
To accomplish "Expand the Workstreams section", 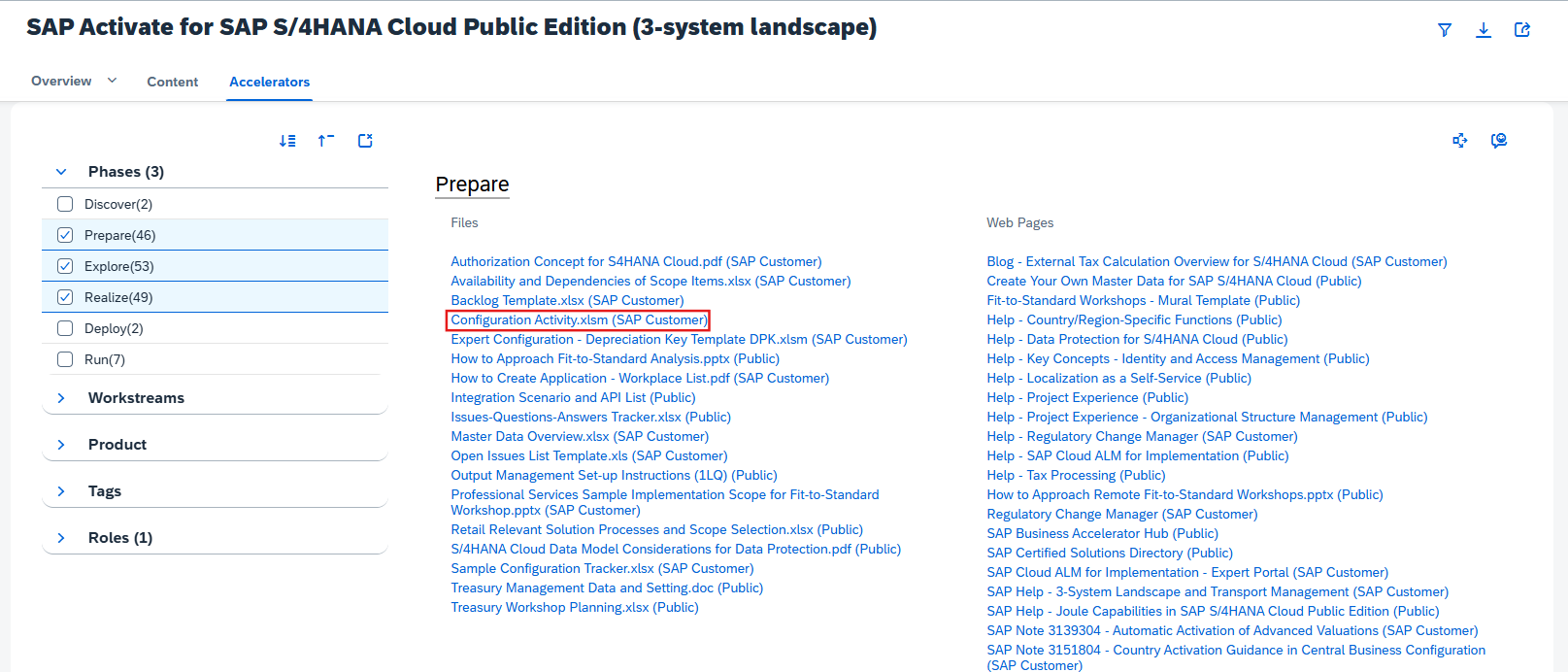I will pyautogui.click(x=61, y=398).
